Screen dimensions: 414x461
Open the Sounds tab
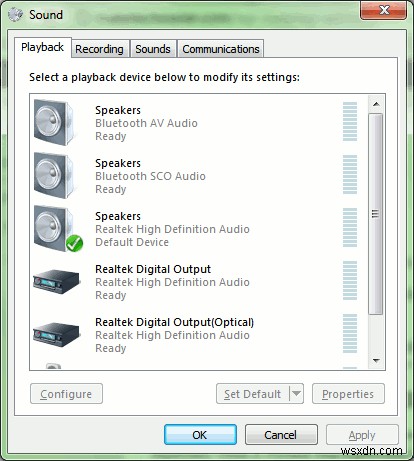pos(153,49)
